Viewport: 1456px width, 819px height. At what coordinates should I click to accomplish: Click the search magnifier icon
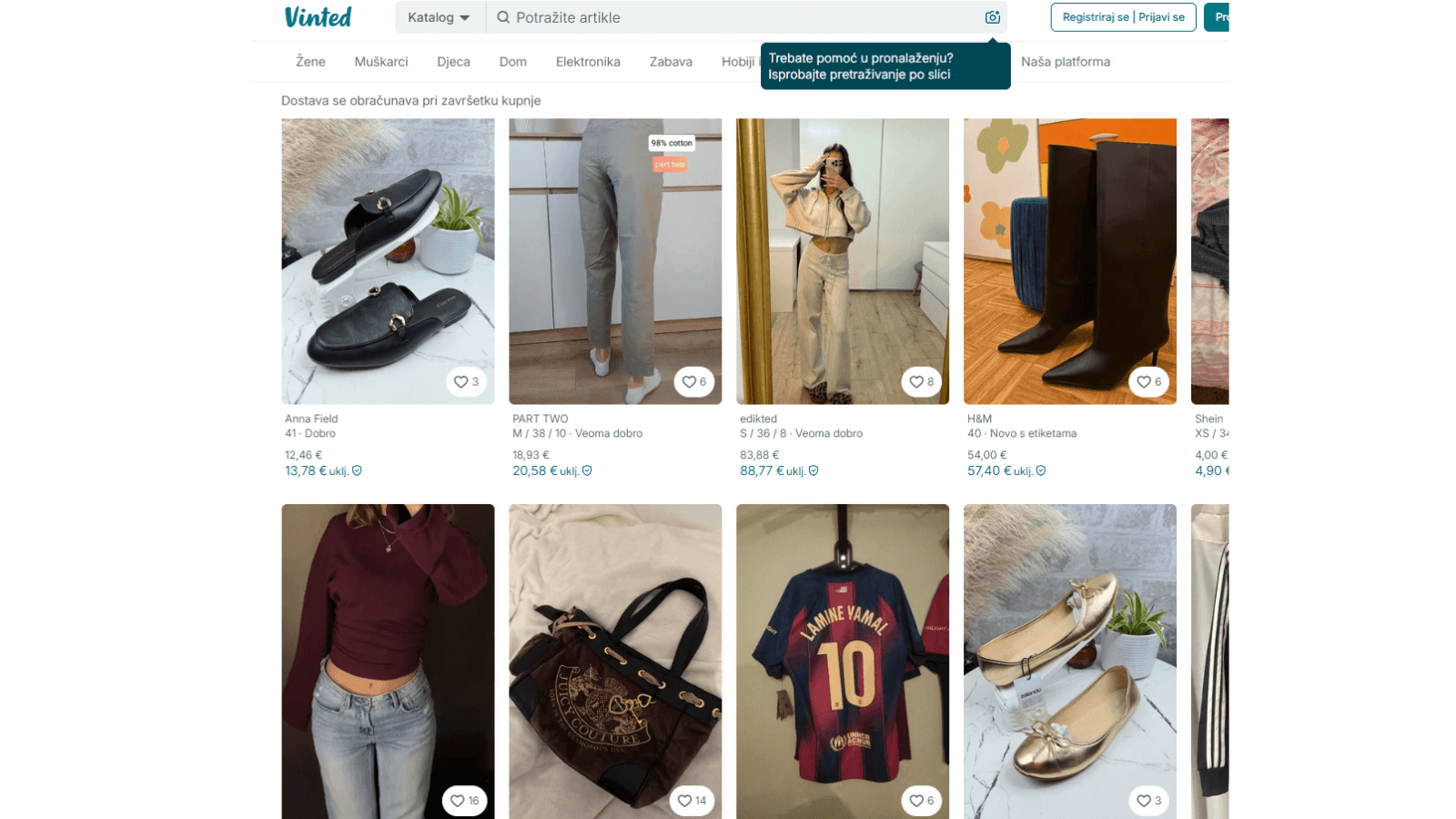503,17
